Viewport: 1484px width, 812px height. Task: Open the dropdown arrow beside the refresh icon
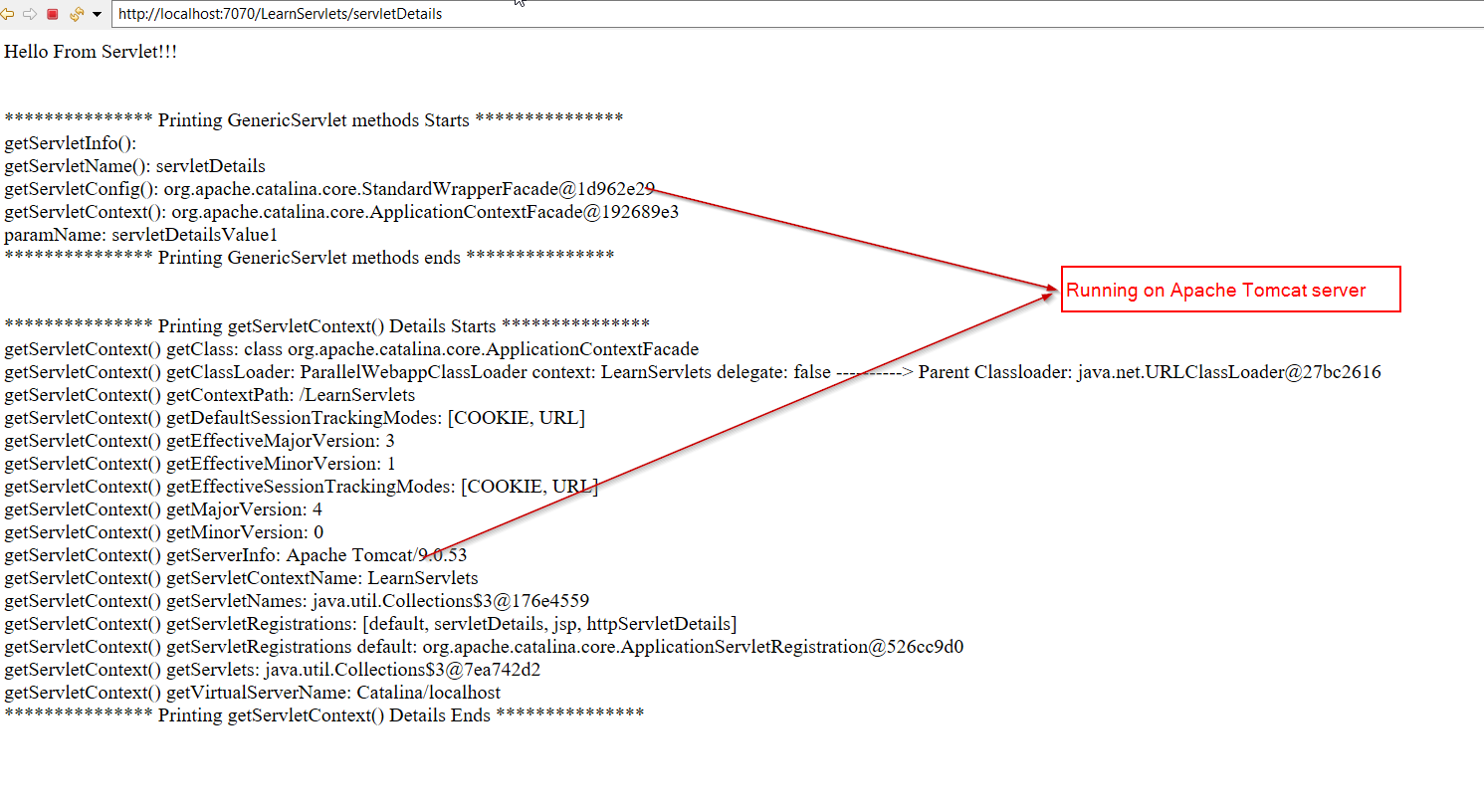97,14
